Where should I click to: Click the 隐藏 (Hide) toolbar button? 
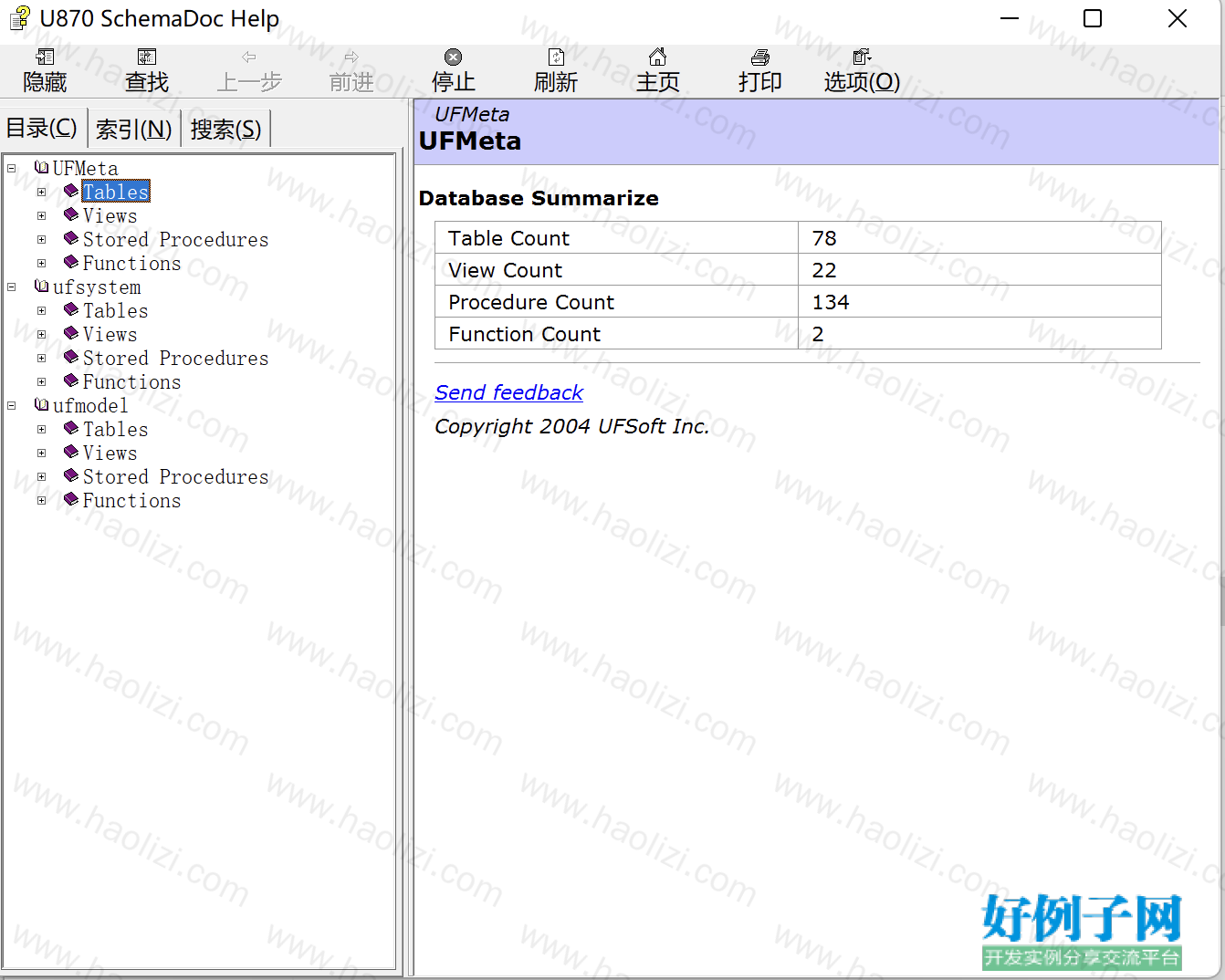(45, 72)
